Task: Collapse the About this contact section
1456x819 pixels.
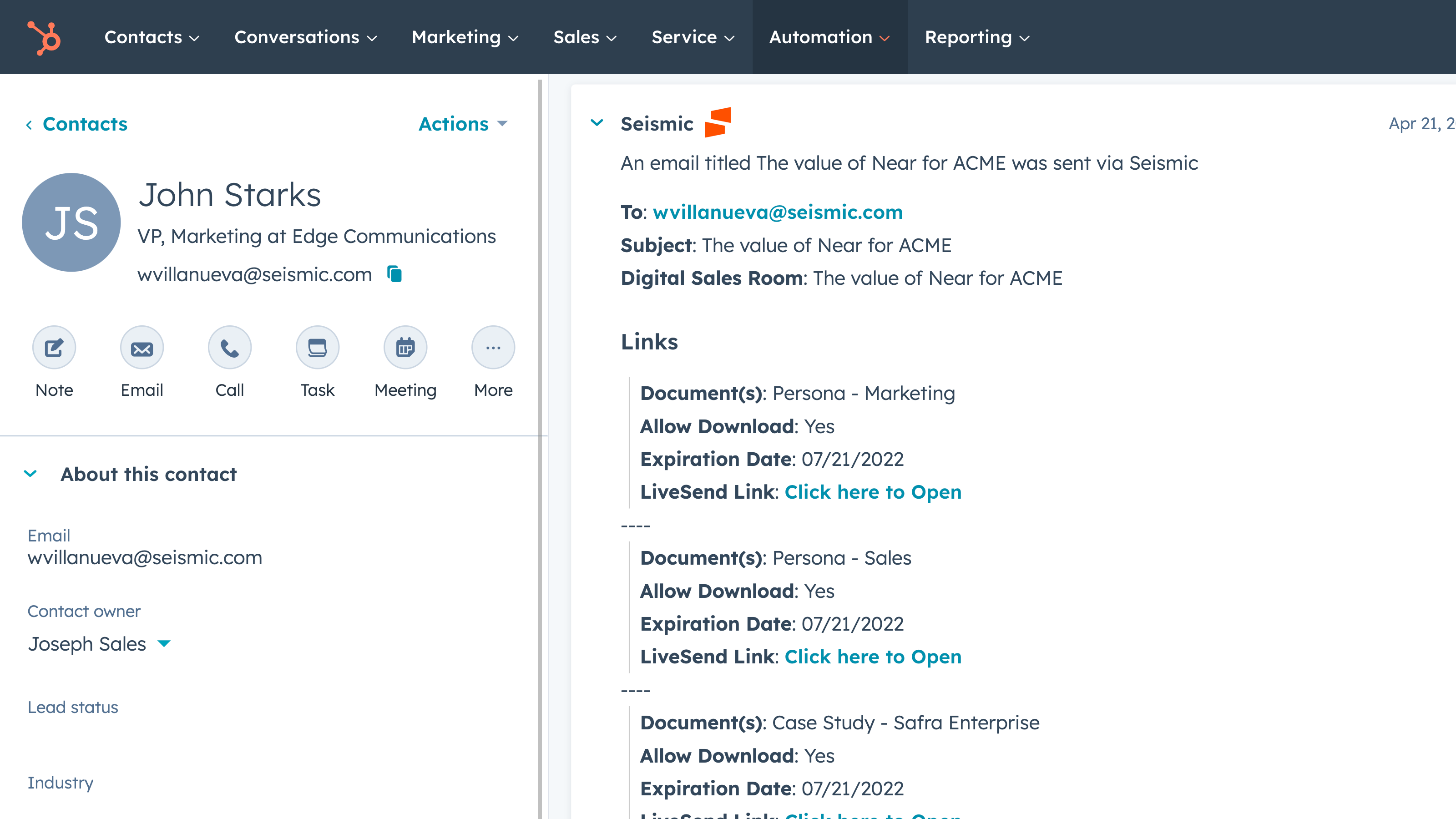Action: point(30,474)
